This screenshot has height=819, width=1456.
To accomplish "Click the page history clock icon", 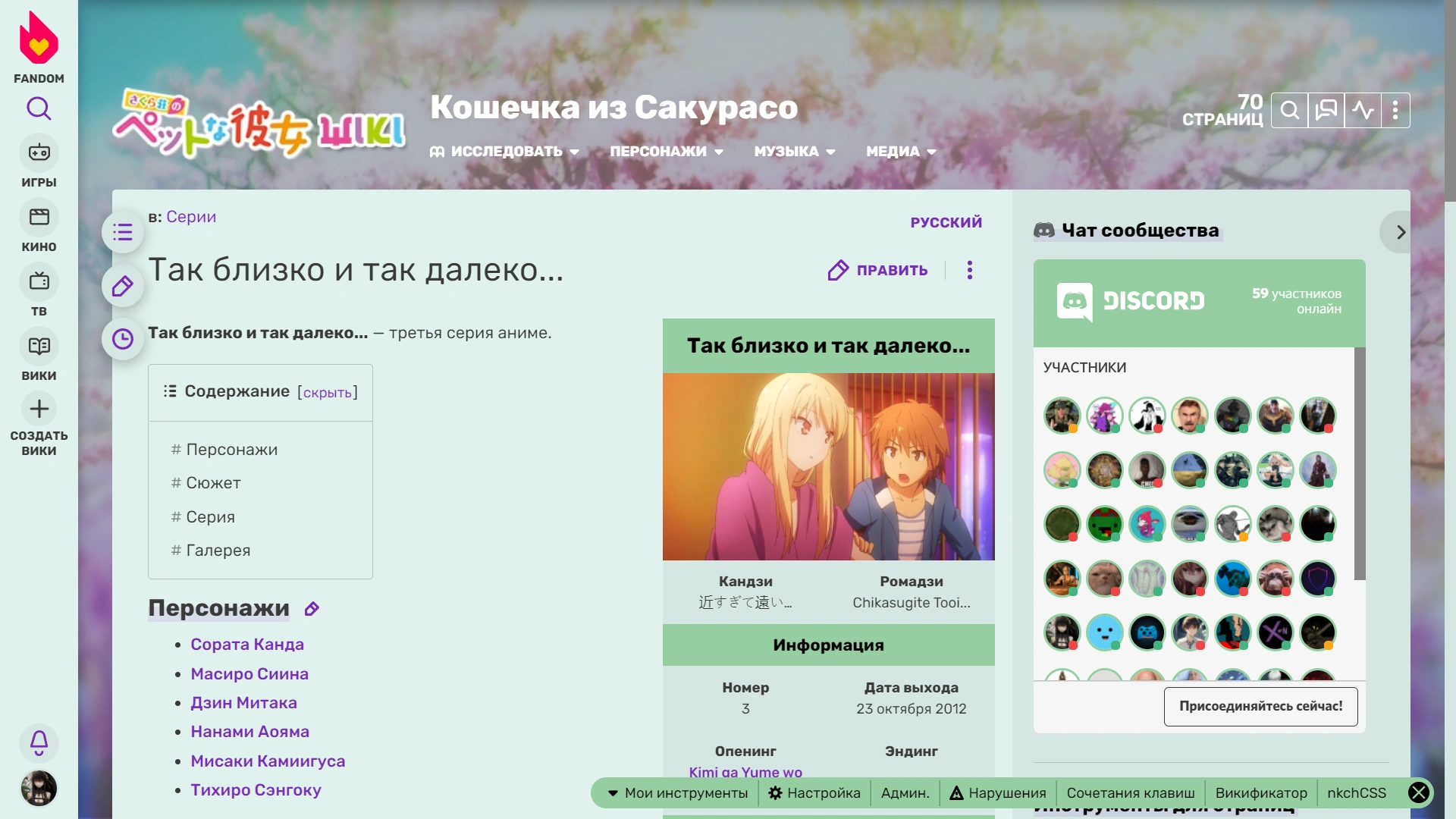I will point(123,339).
